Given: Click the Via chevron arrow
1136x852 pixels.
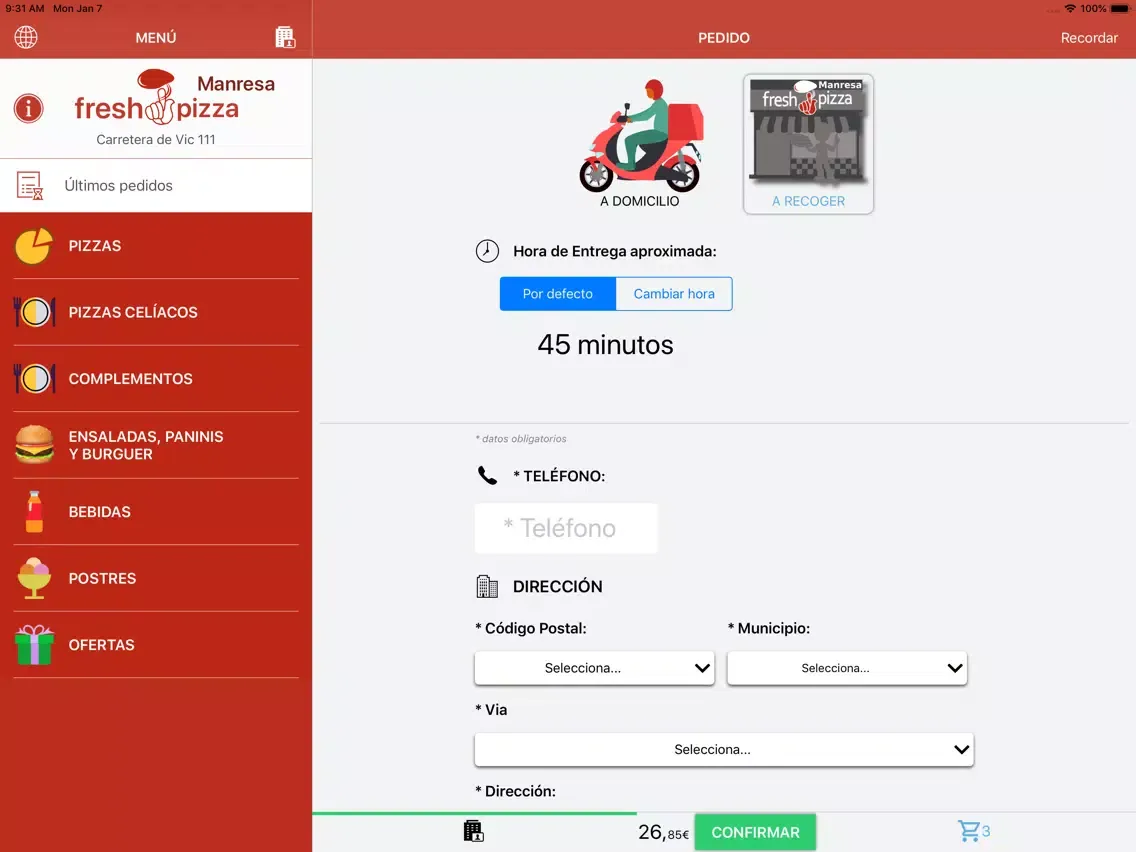Looking at the screenshot, I should 961,750.
